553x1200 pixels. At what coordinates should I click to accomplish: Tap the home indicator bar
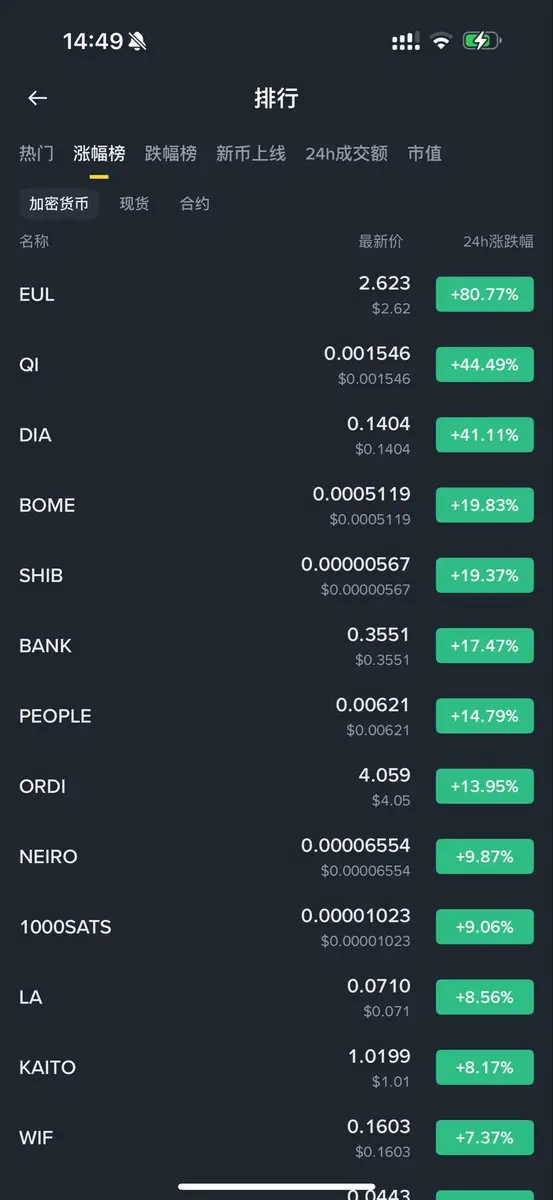(277, 1186)
